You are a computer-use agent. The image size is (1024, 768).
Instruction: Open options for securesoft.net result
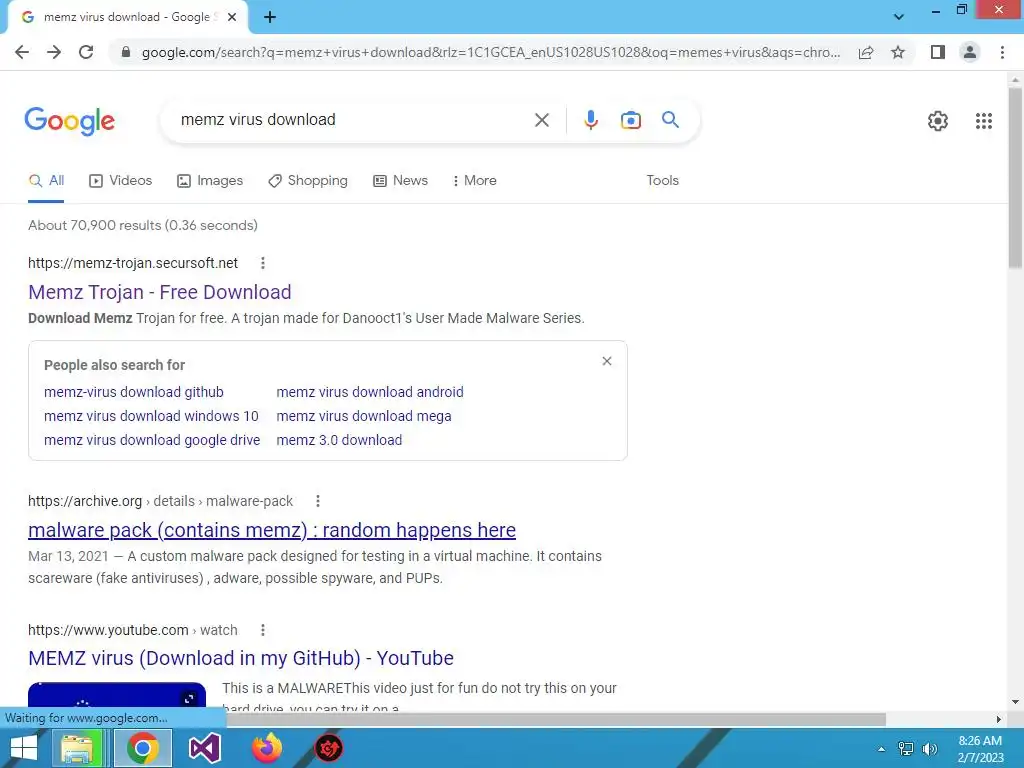263,263
